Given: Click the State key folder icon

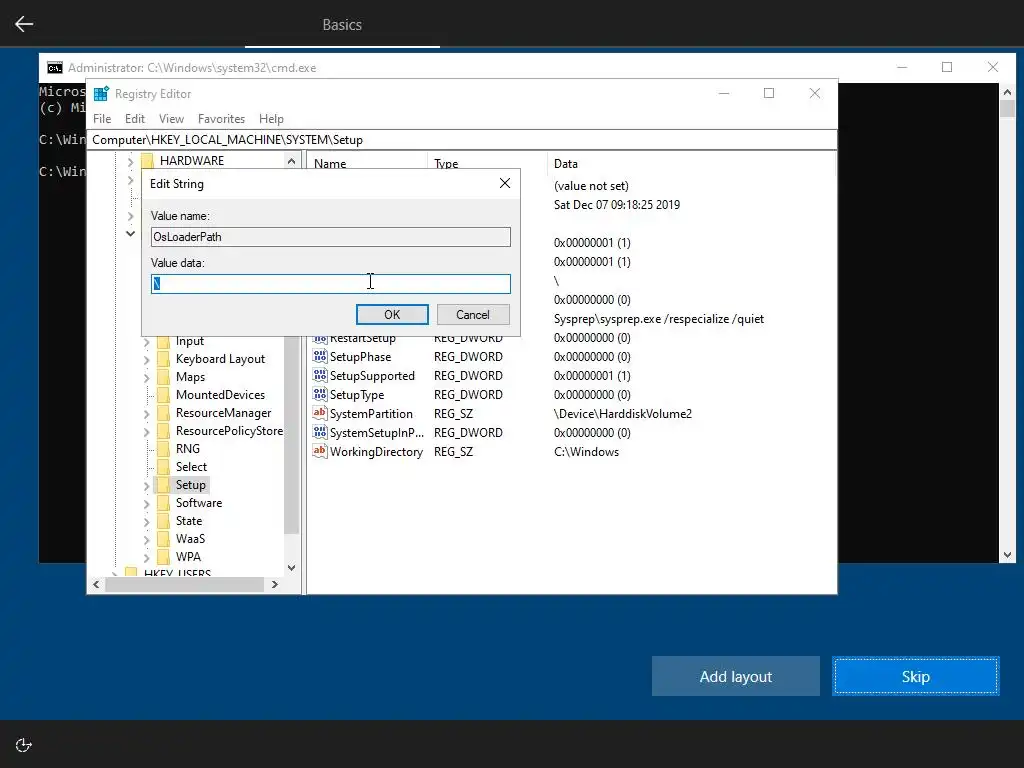Looking at the screenshot, I should pos(163,521).
